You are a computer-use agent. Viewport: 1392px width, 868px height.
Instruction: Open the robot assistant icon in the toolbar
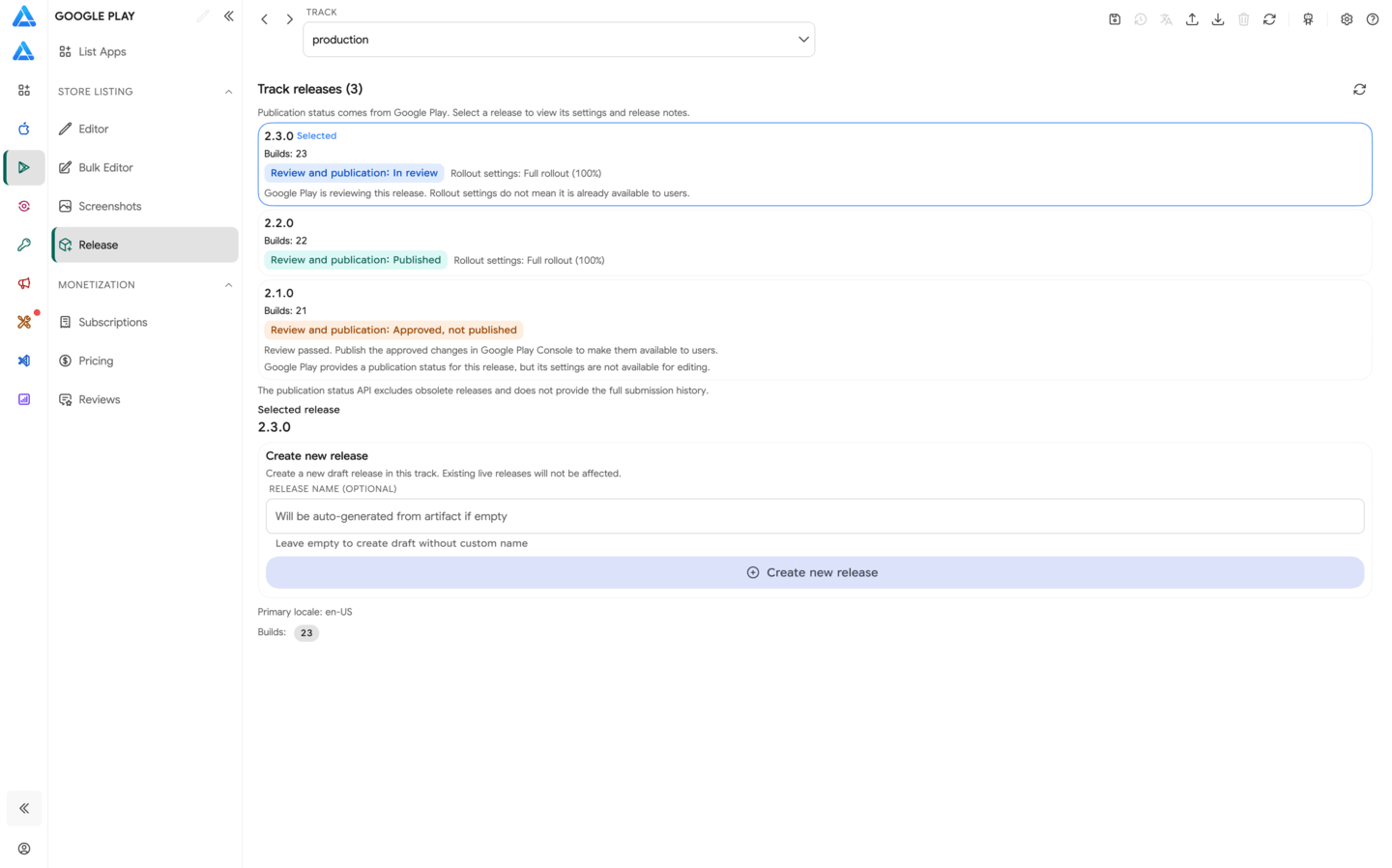[x=1308, y=19]
